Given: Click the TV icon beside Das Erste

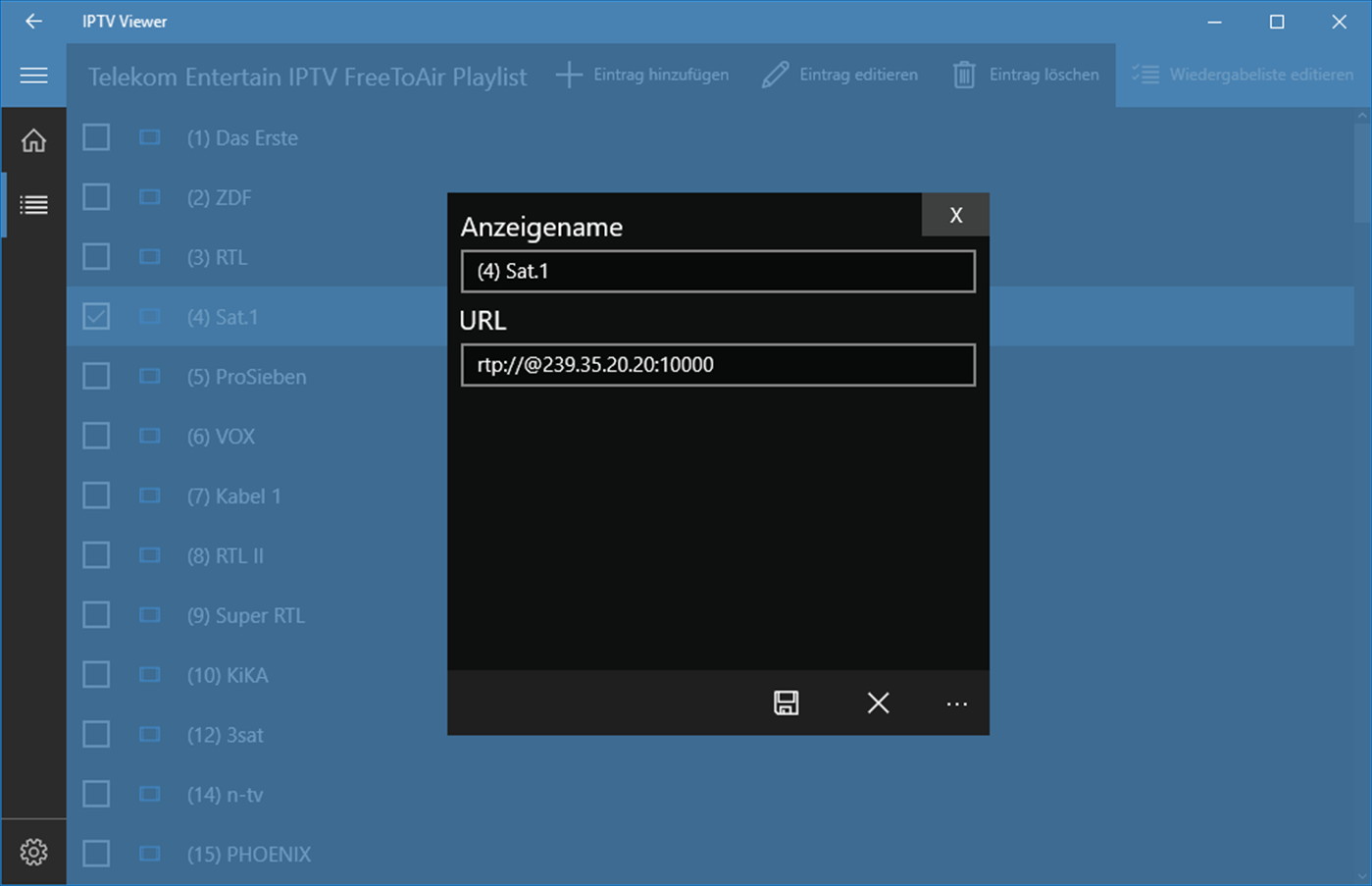Looking at the screenshot, I should tap(149, 137).
